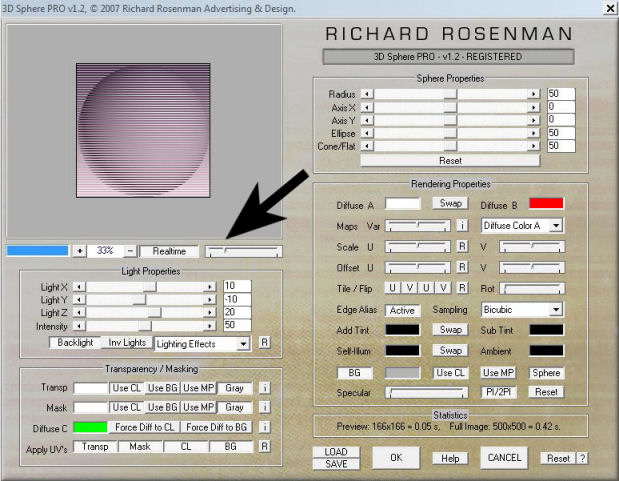Toggle the PI/2PI button
The width and height of the screenshot is (619, 481).
(x=499, y=392)
